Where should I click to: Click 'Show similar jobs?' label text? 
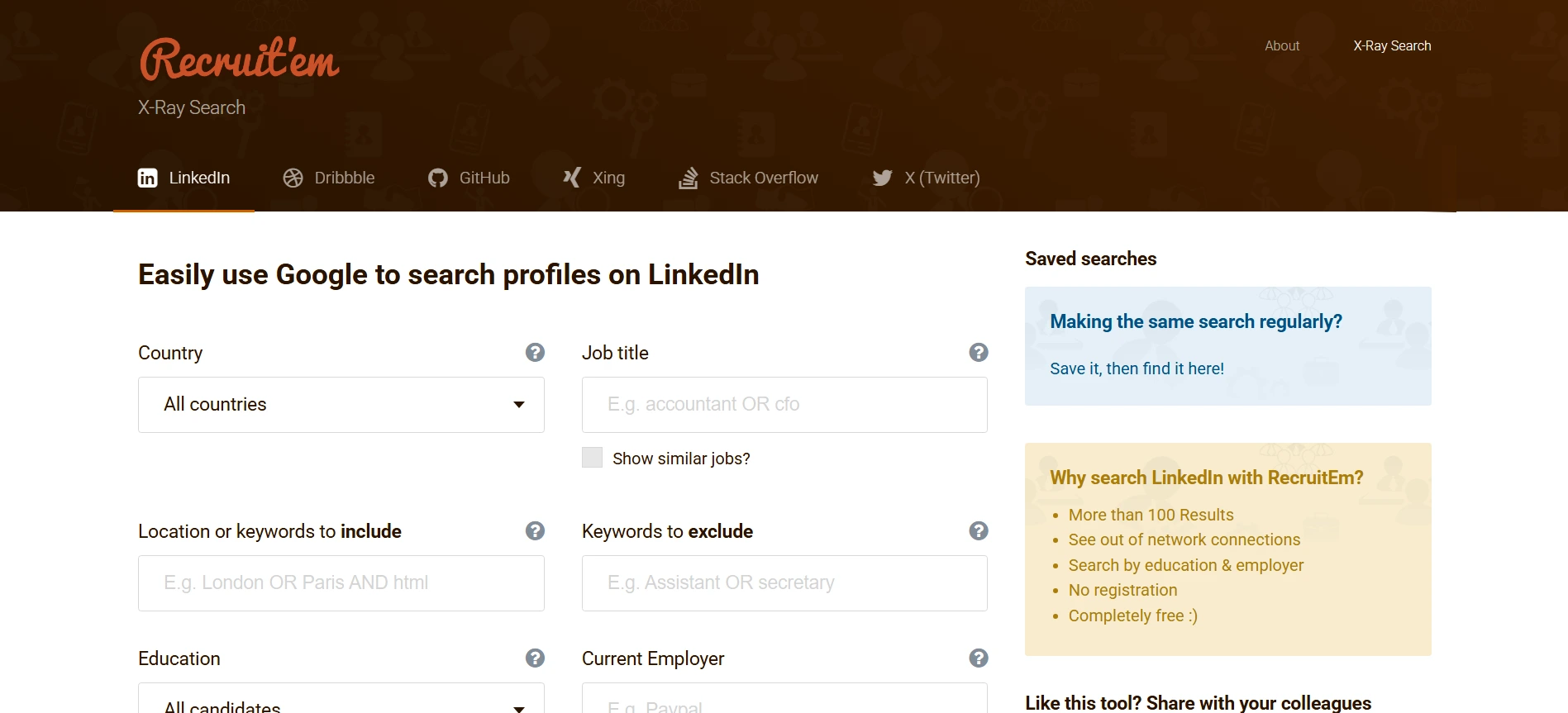tap(681, 459)
